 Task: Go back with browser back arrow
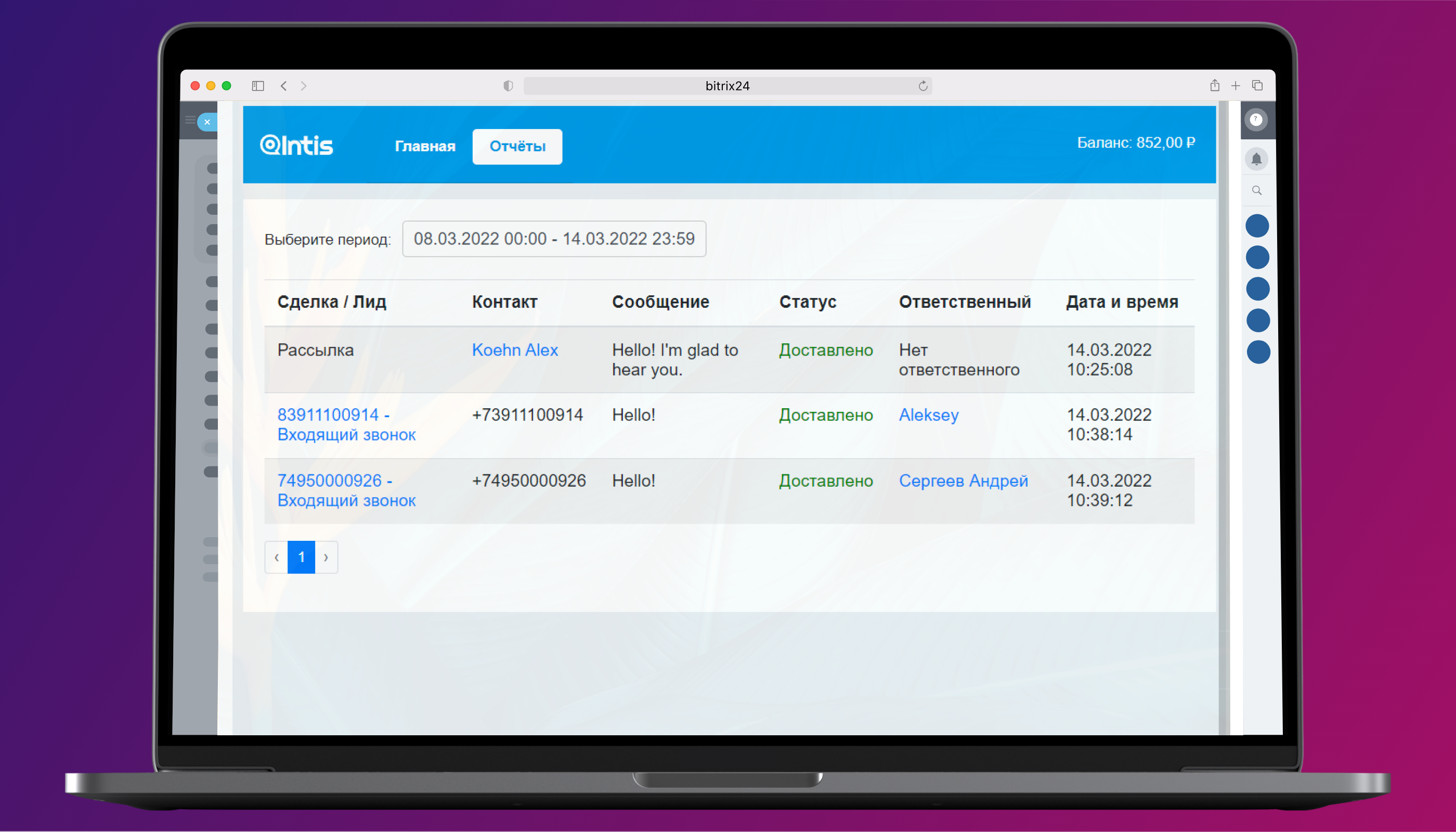pyautogui.click(x=283, y=86)
